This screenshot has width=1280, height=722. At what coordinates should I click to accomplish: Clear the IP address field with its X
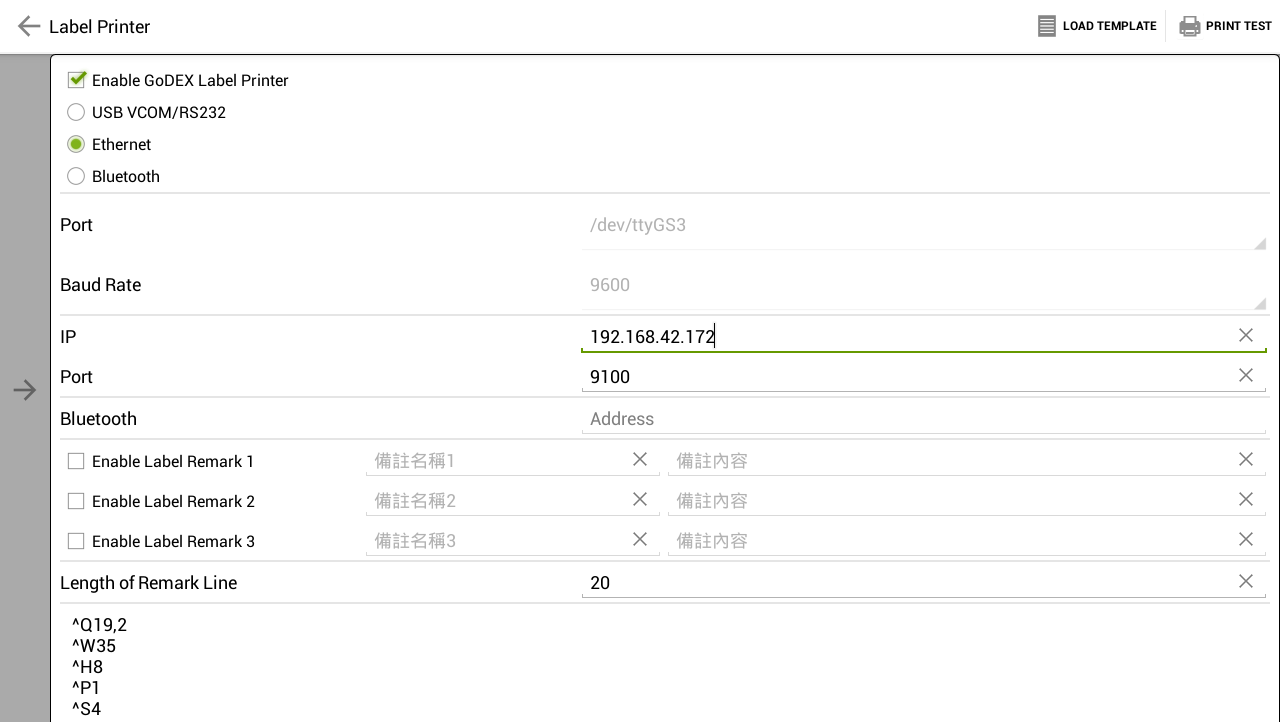[1246, 335]
